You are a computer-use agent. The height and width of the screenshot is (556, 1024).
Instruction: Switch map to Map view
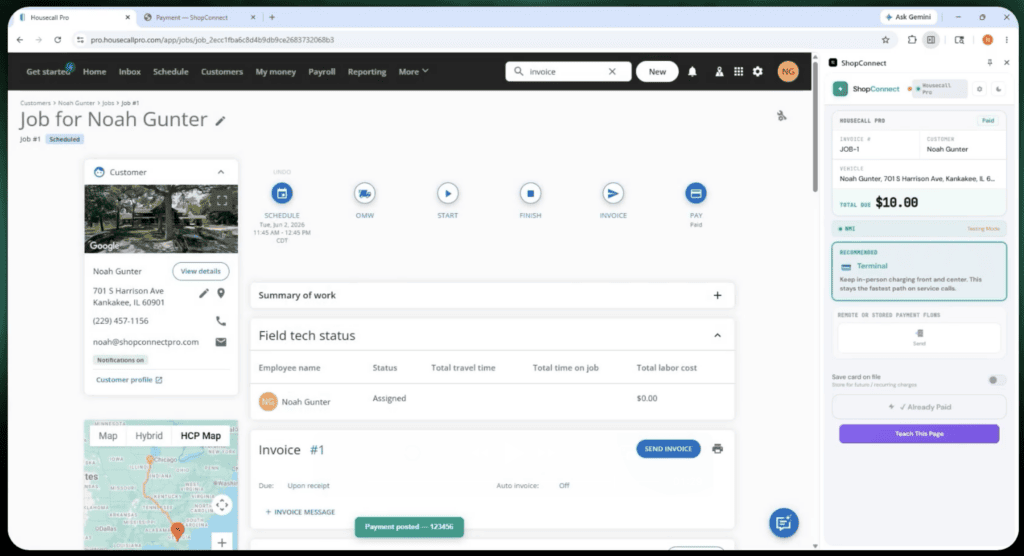(x=108, y=436)
